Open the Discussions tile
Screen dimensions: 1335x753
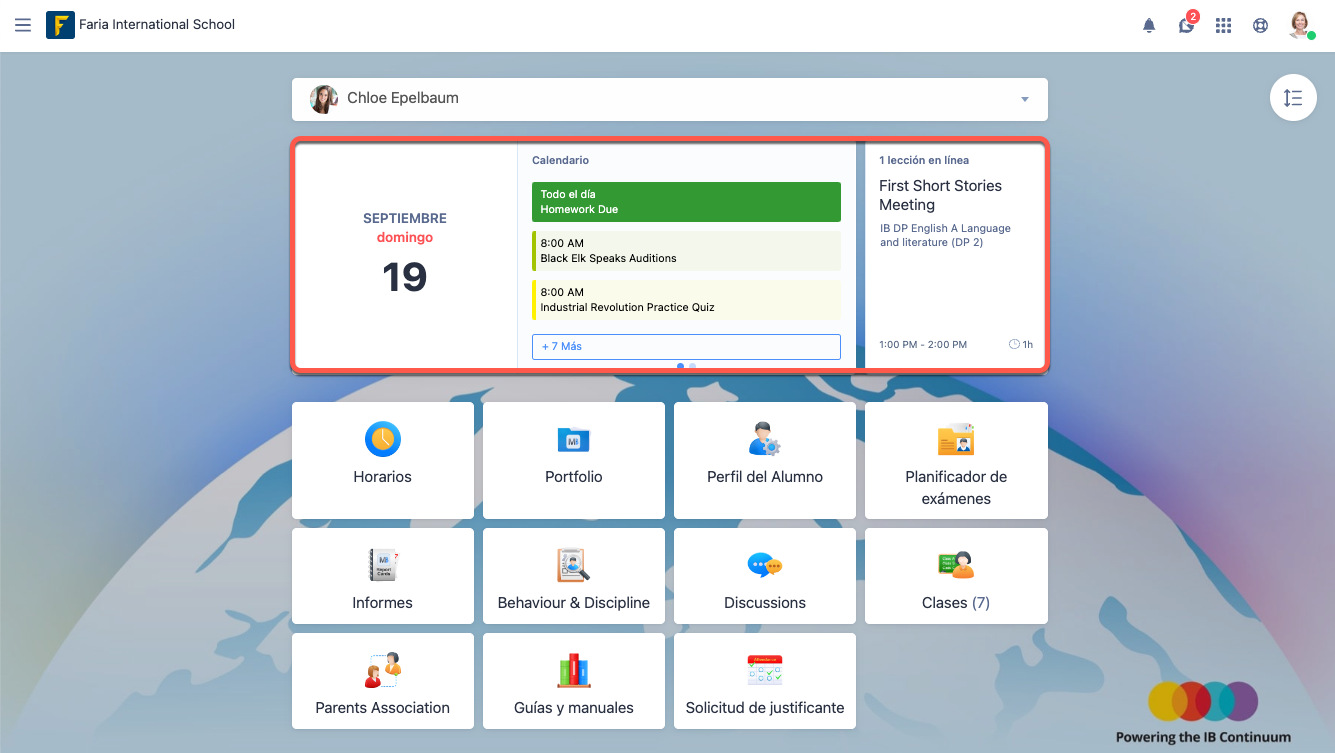[x=764, y=577]
